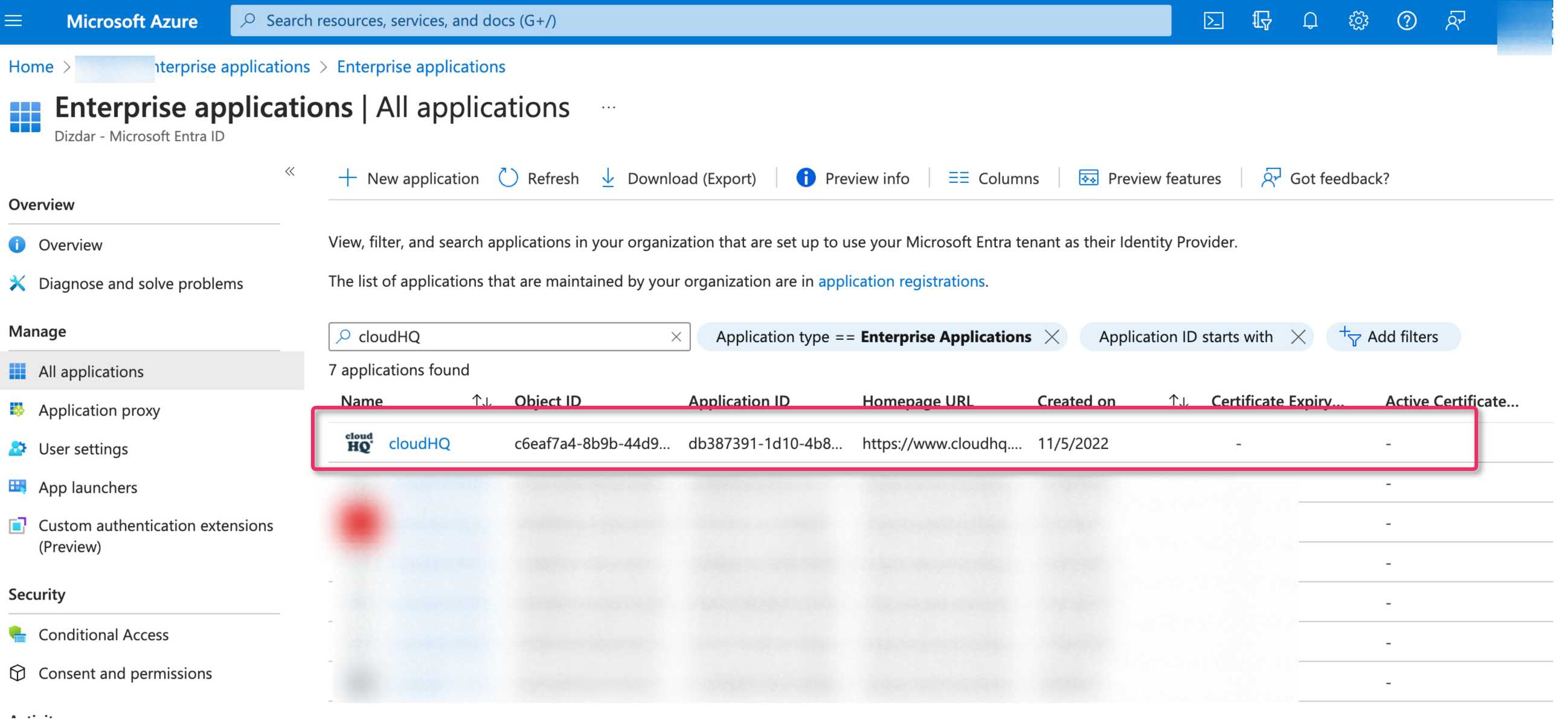1568x719 pixels.
Task: Click the Object ID cell c6eaf7a4-8b9b-44d9...
Action: click(x=592, y=443)
